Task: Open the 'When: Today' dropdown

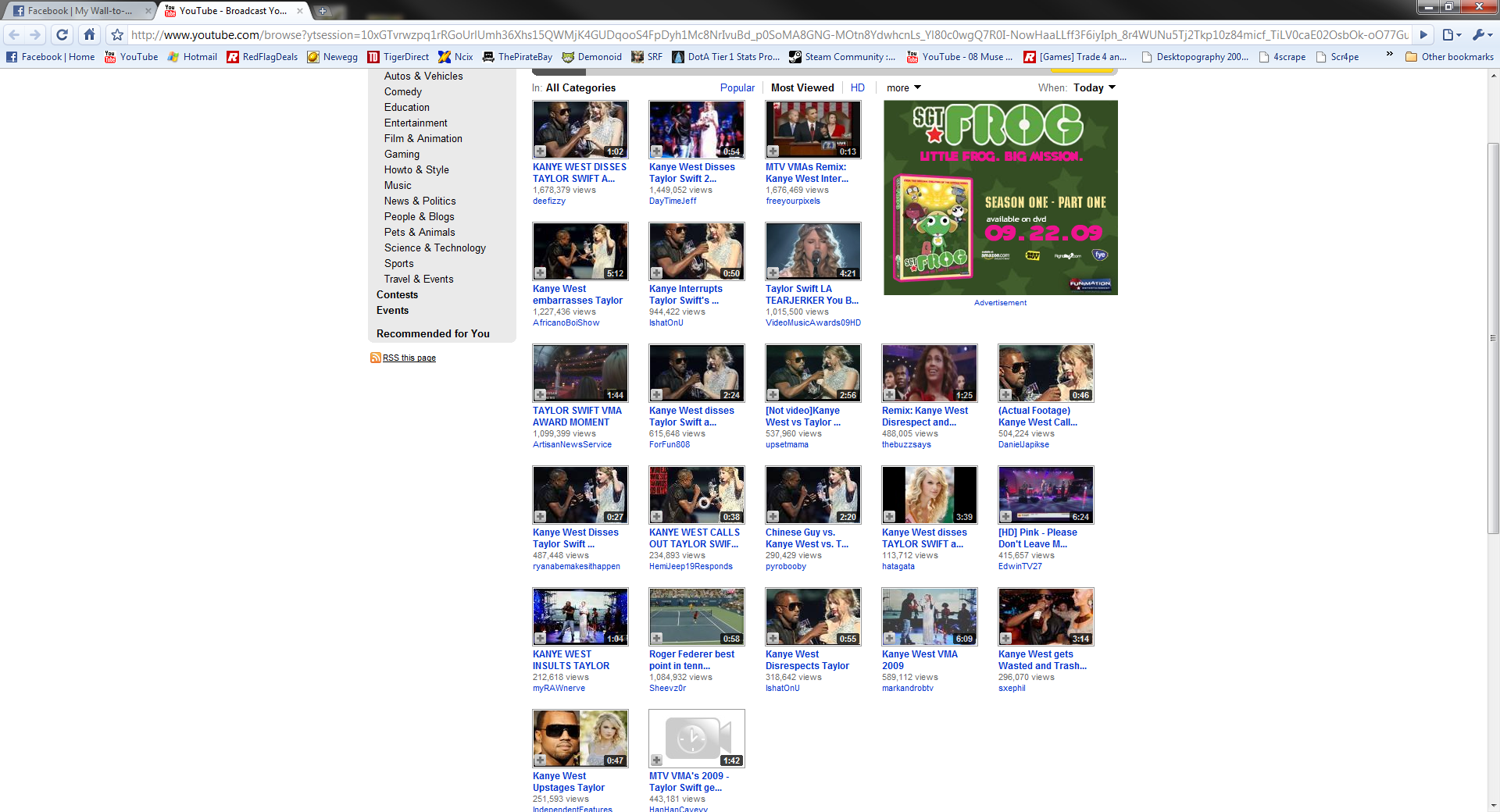Action: point(1094,87)
